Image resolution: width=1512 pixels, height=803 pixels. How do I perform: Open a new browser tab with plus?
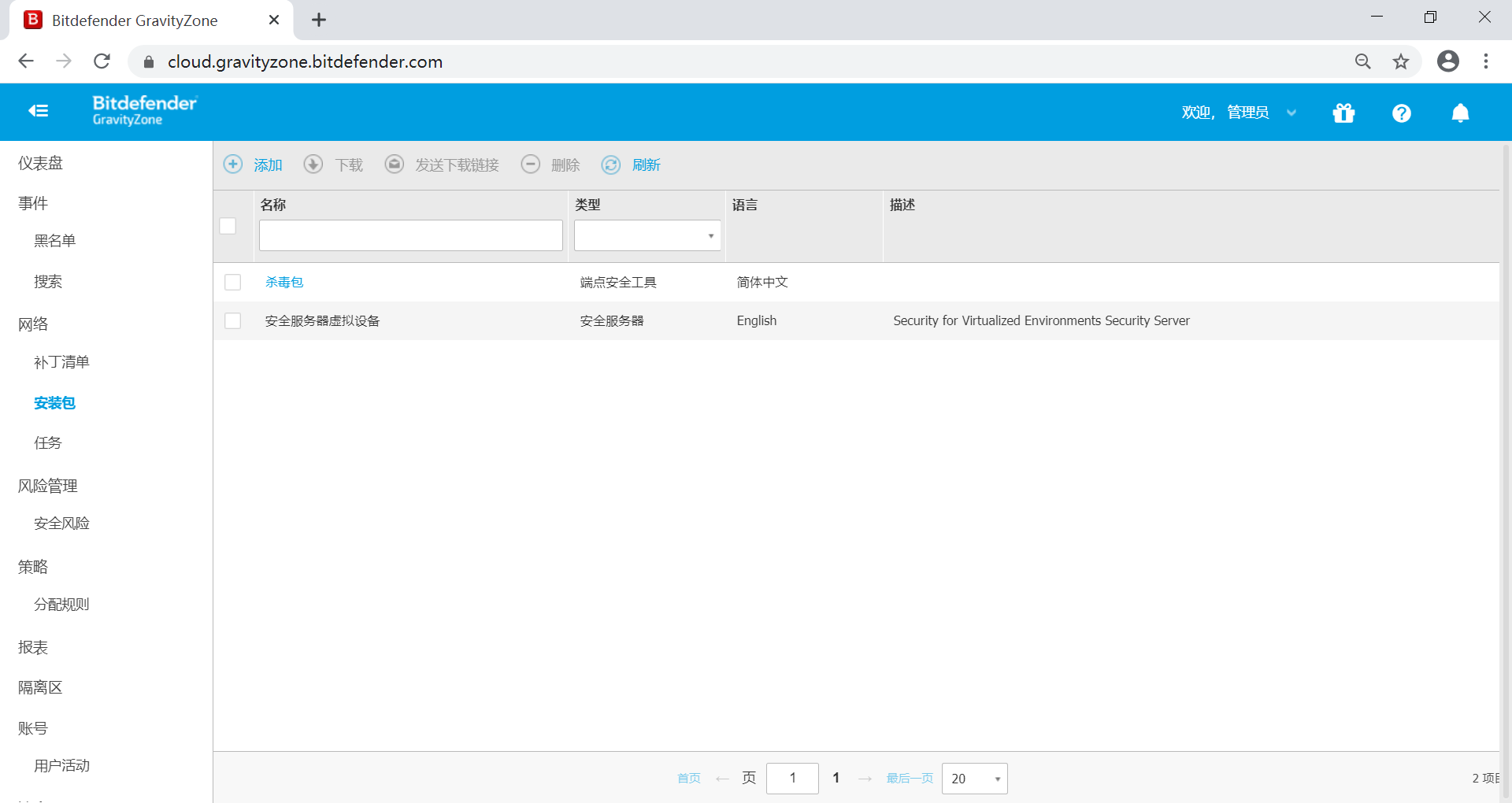(319, 20)
